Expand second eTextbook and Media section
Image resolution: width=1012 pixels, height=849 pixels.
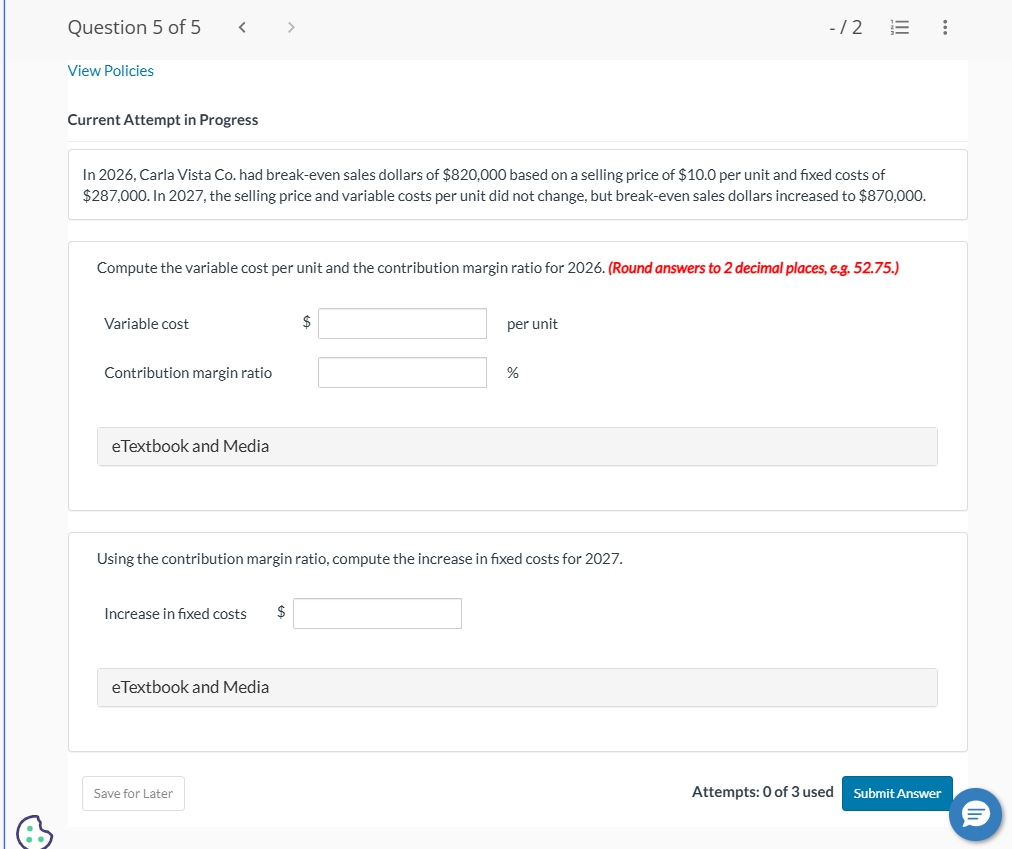click(x=517, y=687)
